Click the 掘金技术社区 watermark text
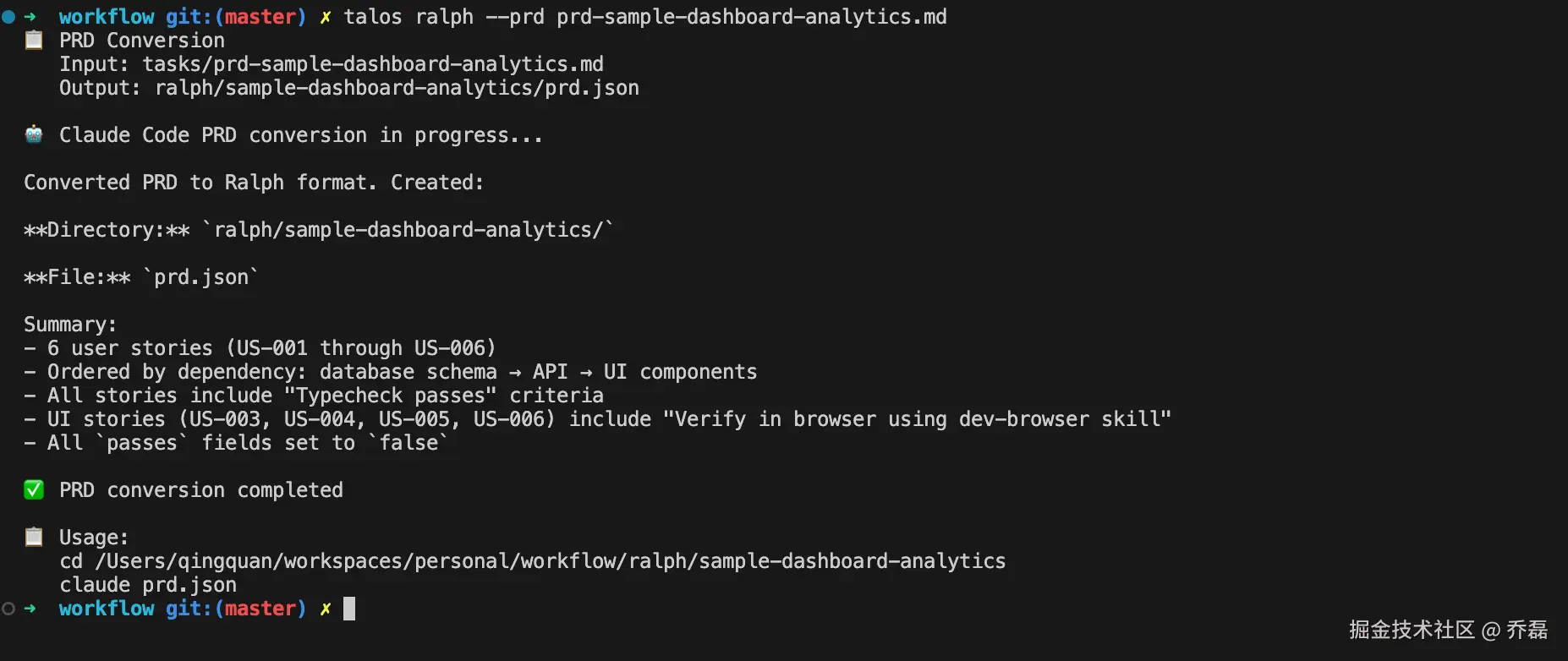1568x661 pixels. pos(1411,630)
